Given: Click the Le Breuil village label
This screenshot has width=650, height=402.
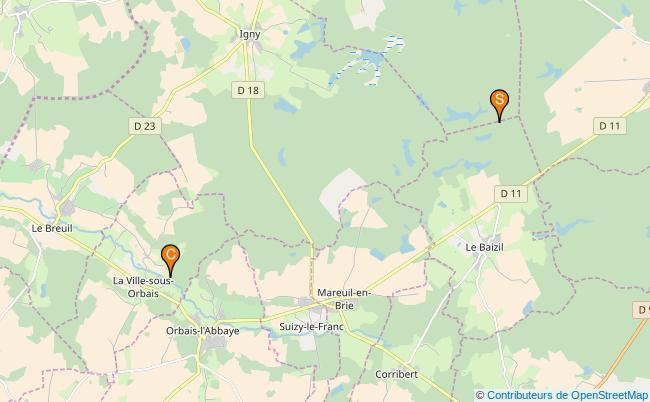Looking at the screenshot, I should click(52, 228).
